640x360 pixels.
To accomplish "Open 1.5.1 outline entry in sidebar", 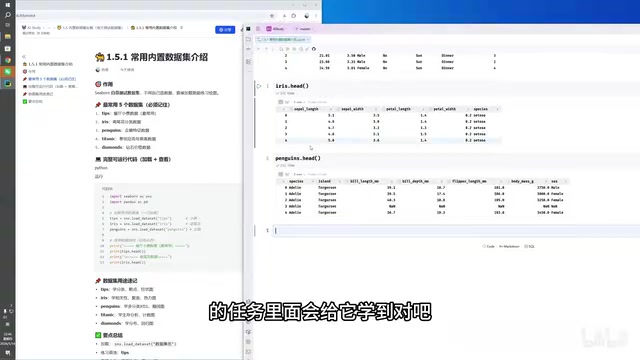I will (48, 64).
